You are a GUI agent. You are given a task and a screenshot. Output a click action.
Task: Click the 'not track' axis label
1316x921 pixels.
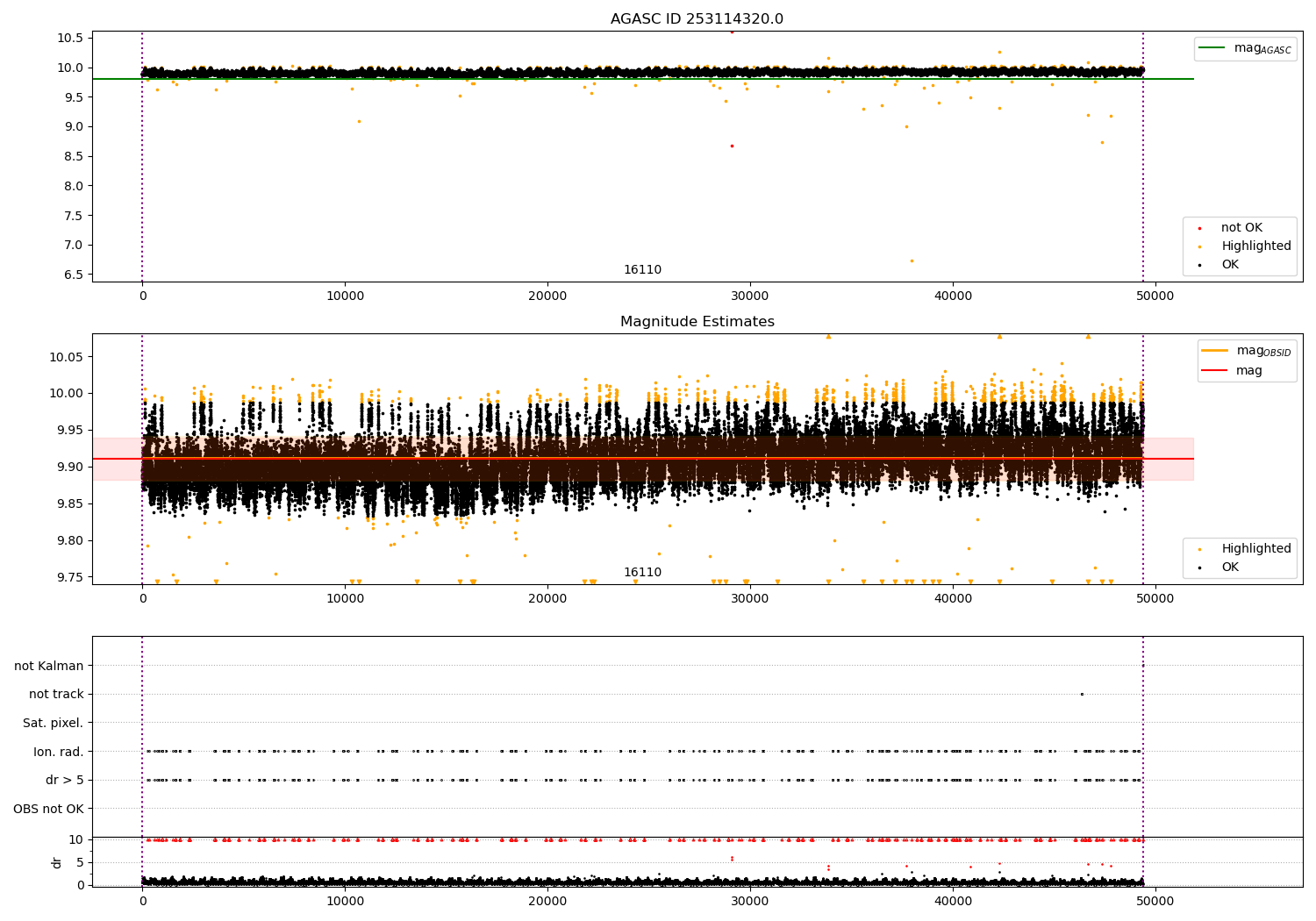(x=56, y=695)
